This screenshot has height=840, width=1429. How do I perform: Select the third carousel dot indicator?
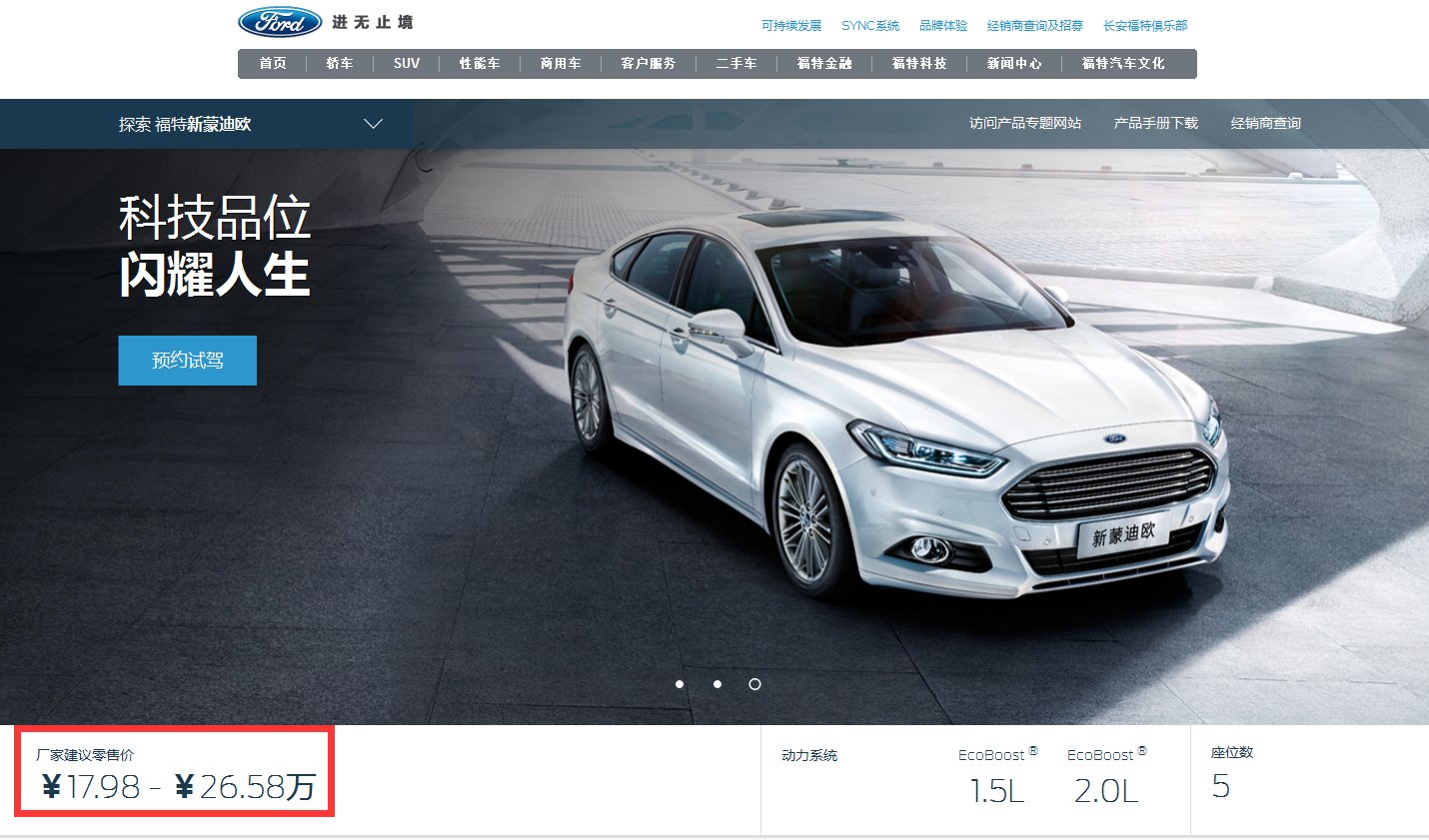tap(754, 684)
